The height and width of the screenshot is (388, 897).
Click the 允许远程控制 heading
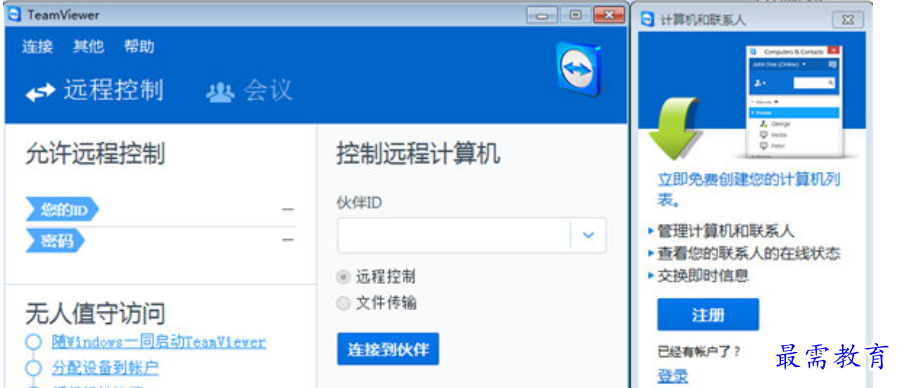[95, 155]
